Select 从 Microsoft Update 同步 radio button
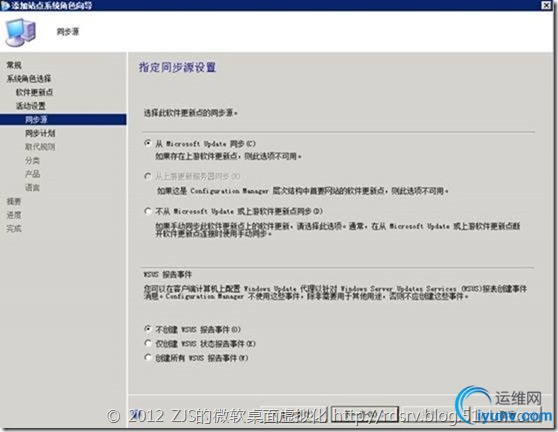The image size is (558, 432). coord(148,143)
